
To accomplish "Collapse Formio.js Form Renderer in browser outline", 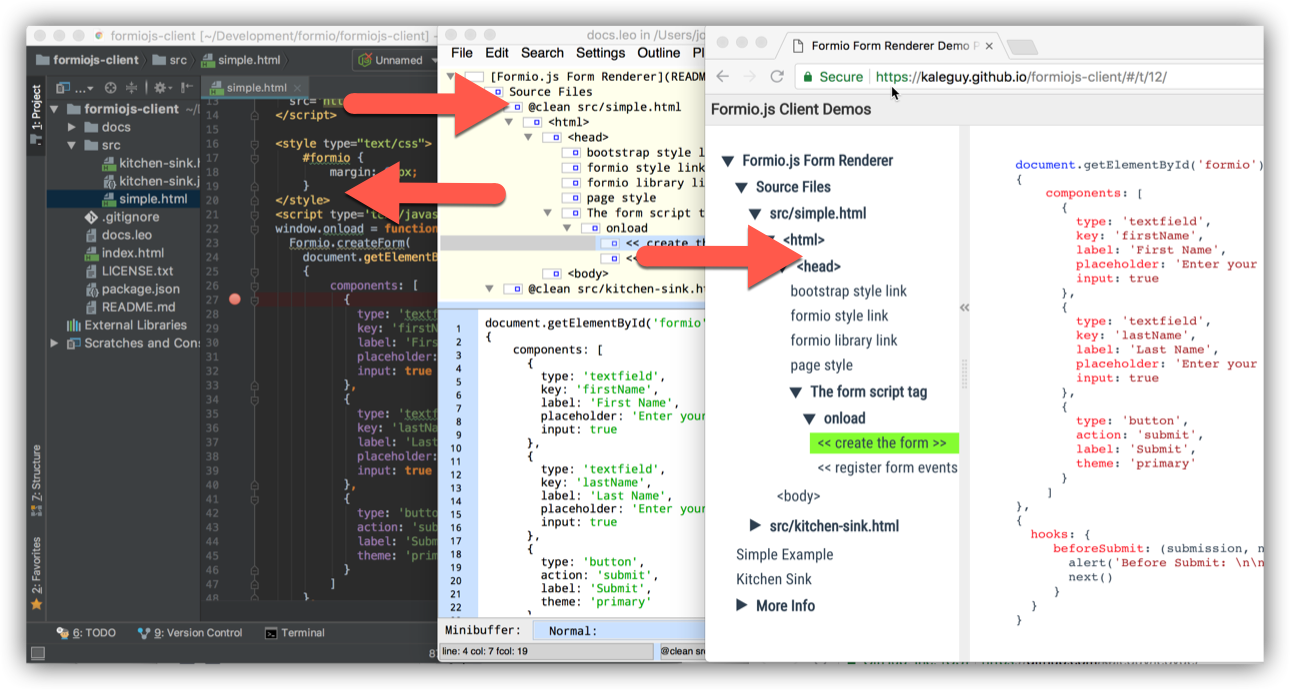I will (728, 161).
